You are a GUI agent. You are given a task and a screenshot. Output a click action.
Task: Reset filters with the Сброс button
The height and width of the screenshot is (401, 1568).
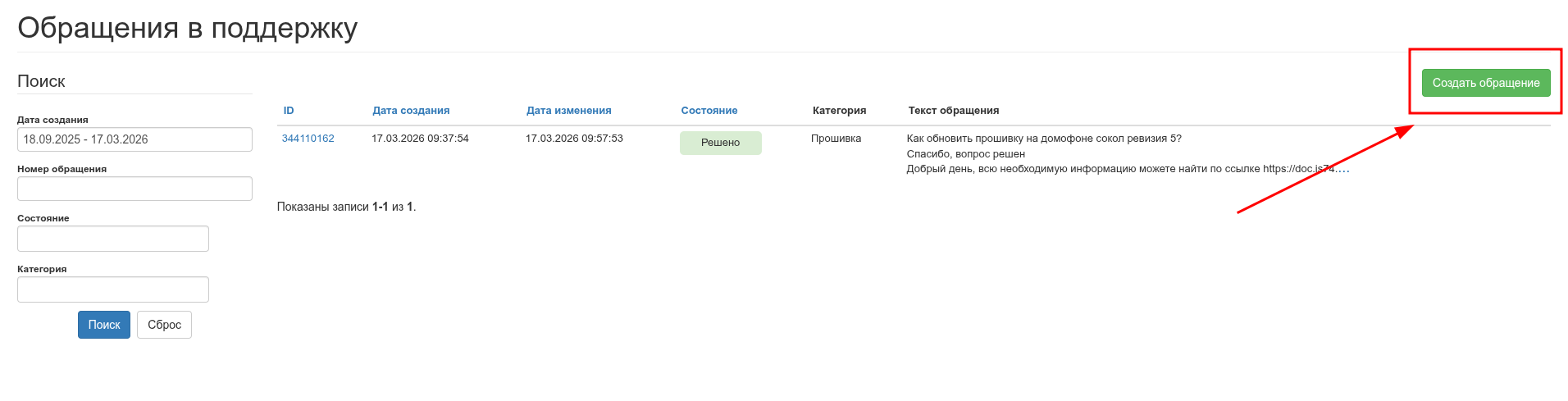point(164,325)
